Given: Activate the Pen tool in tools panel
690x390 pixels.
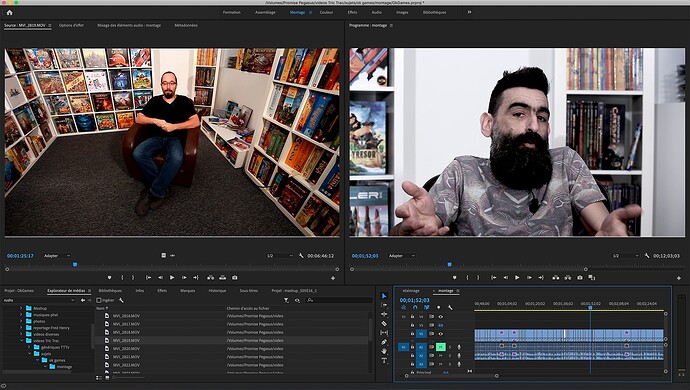Looking at the screenshot, I should tap(384, 342).
